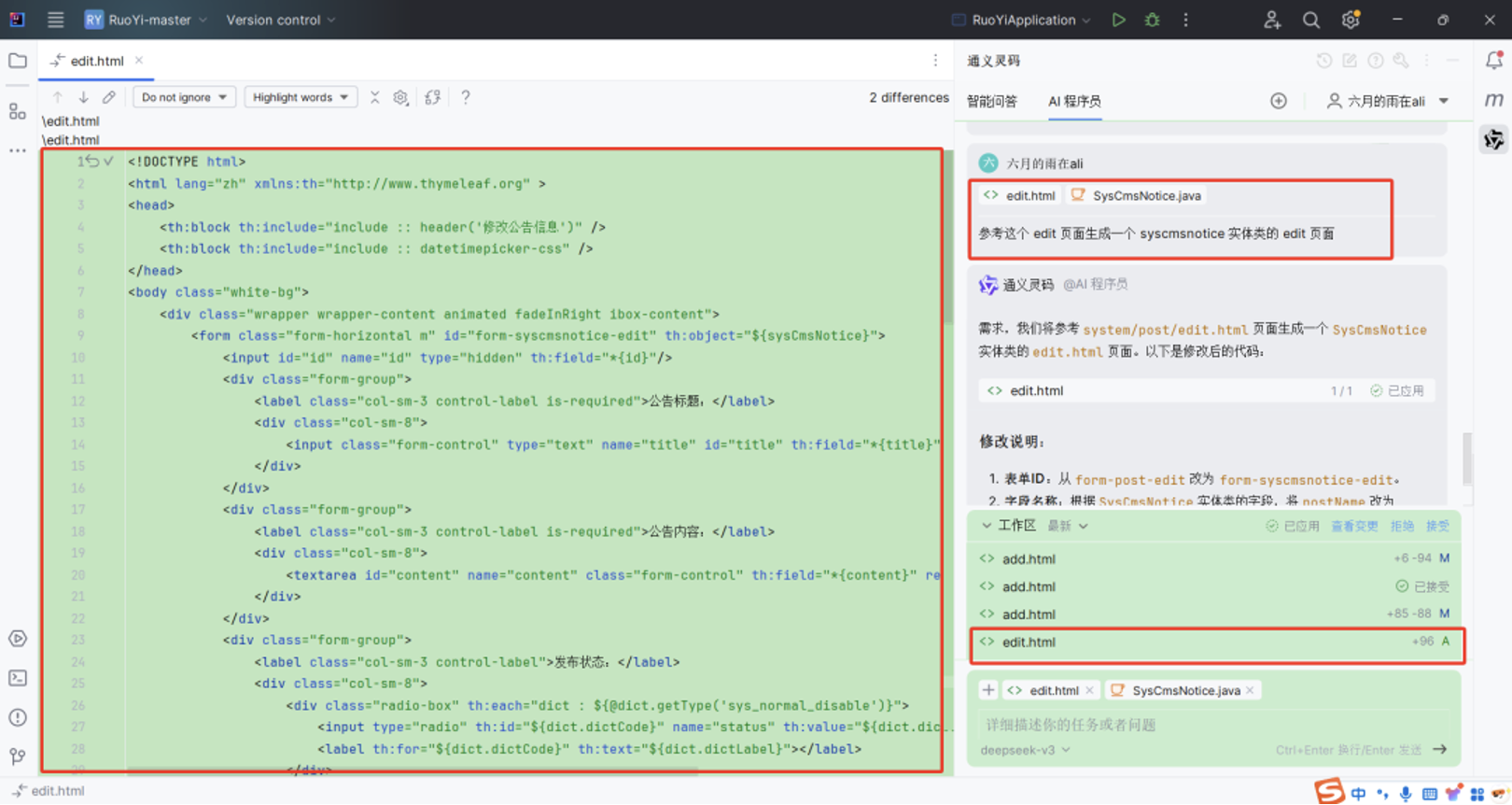Click the chat panel vertical scrollbar
This screenshot has width=1512, height=805.
[x=1468, y=459]
